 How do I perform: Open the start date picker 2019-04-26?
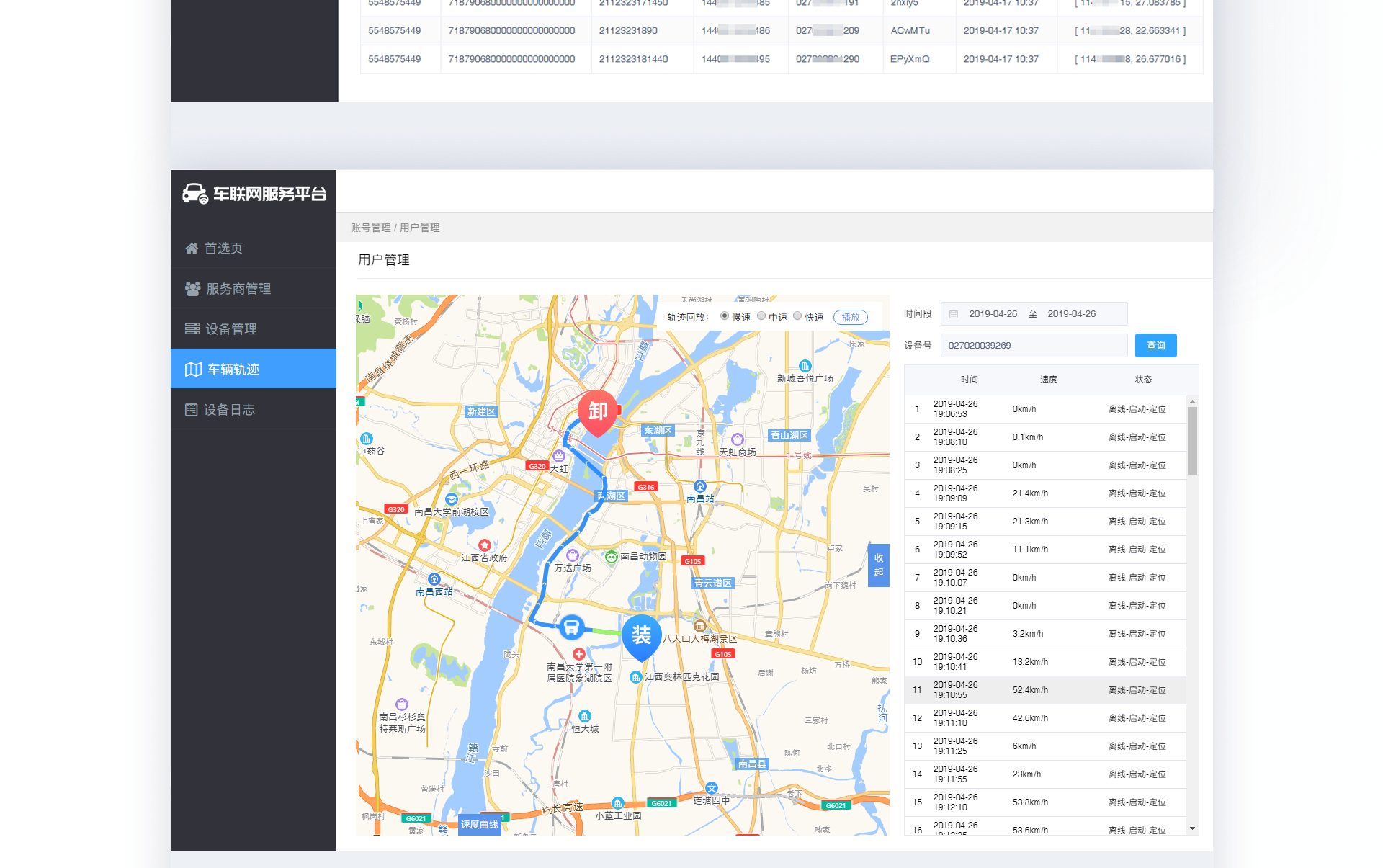point(993,314)
